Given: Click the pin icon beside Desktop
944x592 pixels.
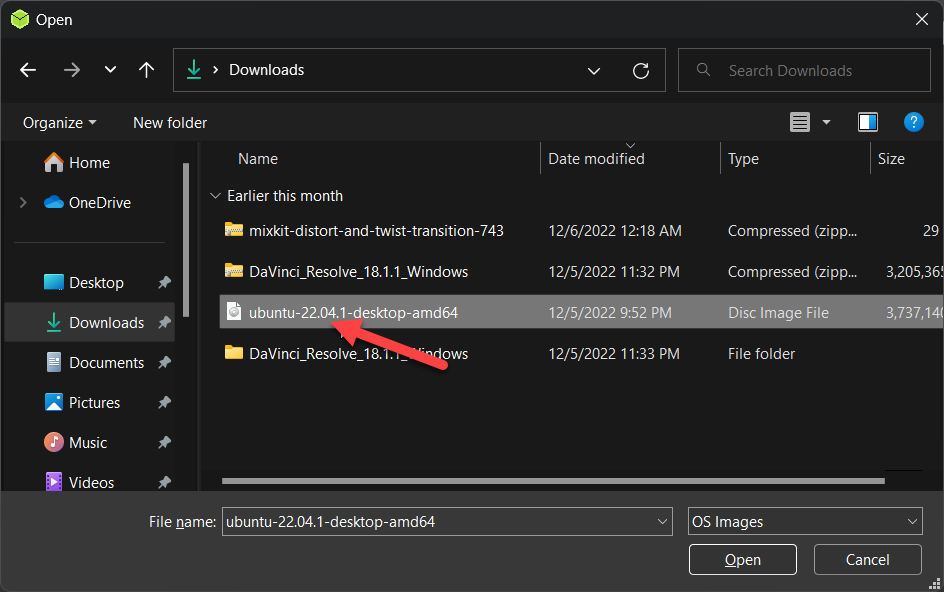Looking at the screenshot, I should click(x=164, y=282).
